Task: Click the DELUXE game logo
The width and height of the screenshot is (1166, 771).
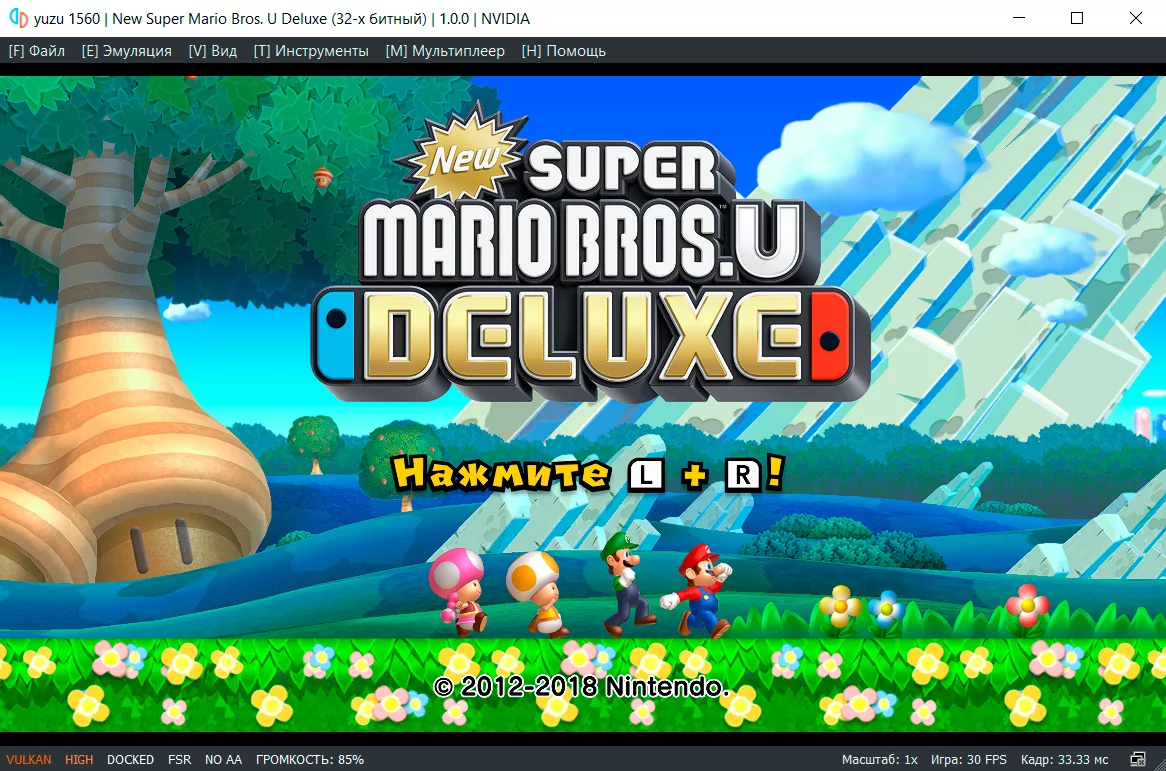Action: 590,342
